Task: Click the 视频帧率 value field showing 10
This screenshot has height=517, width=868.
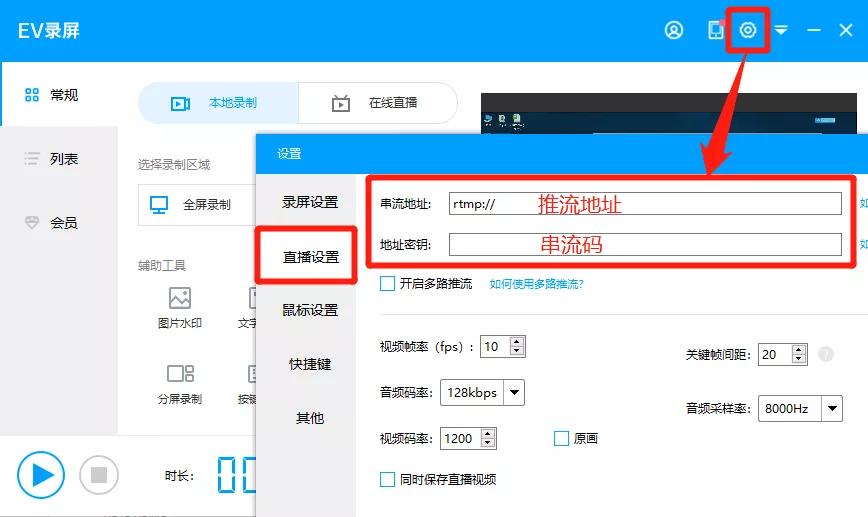Action: 495,347
